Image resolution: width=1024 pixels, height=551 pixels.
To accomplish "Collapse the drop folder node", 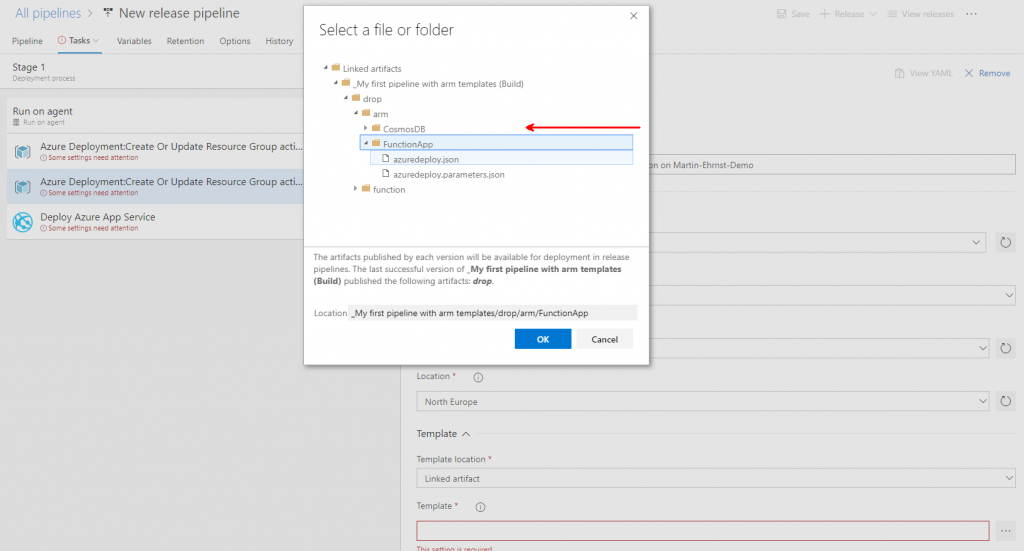I will click(345, 97).
